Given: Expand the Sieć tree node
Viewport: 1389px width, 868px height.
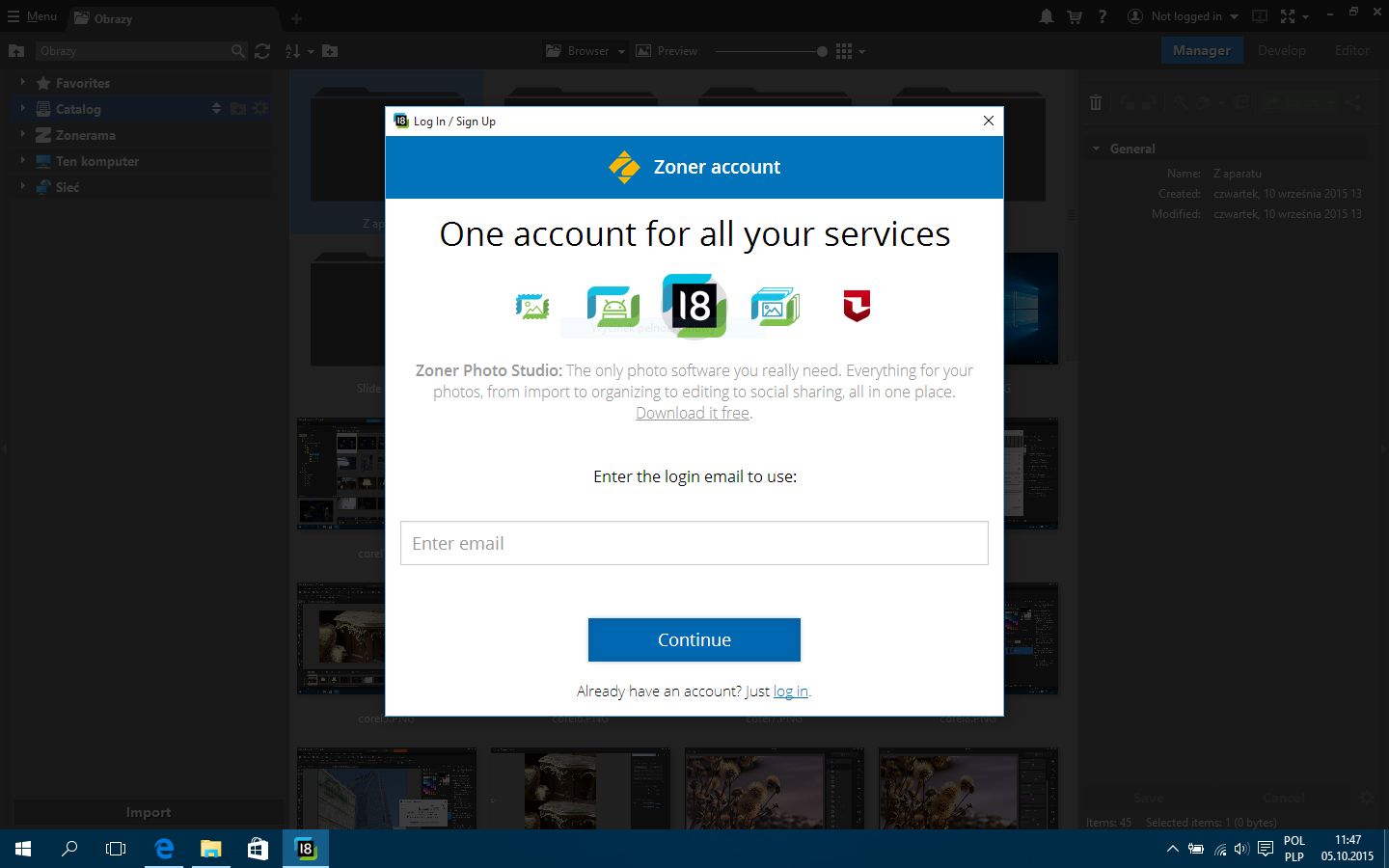Looking at the screenshot, I should 22,187.
